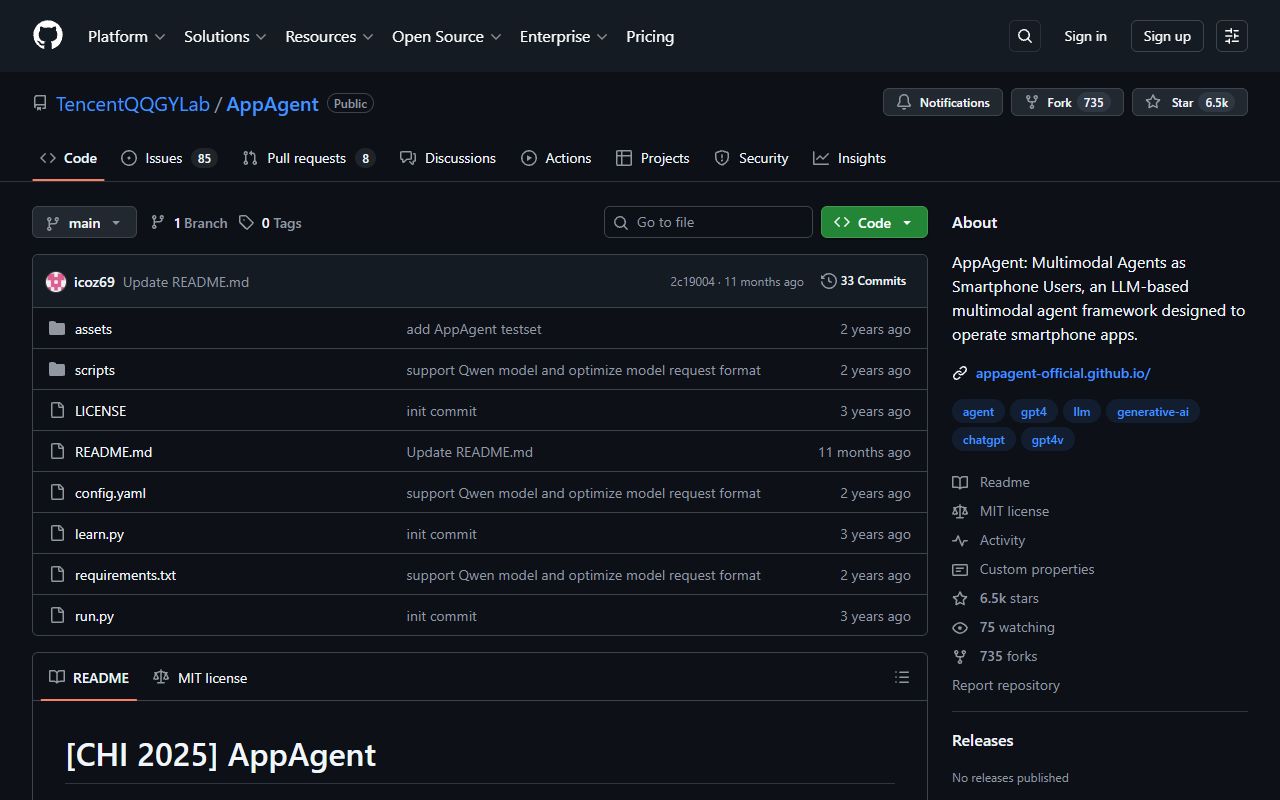Click the commit history clock icon

(828, 280)
